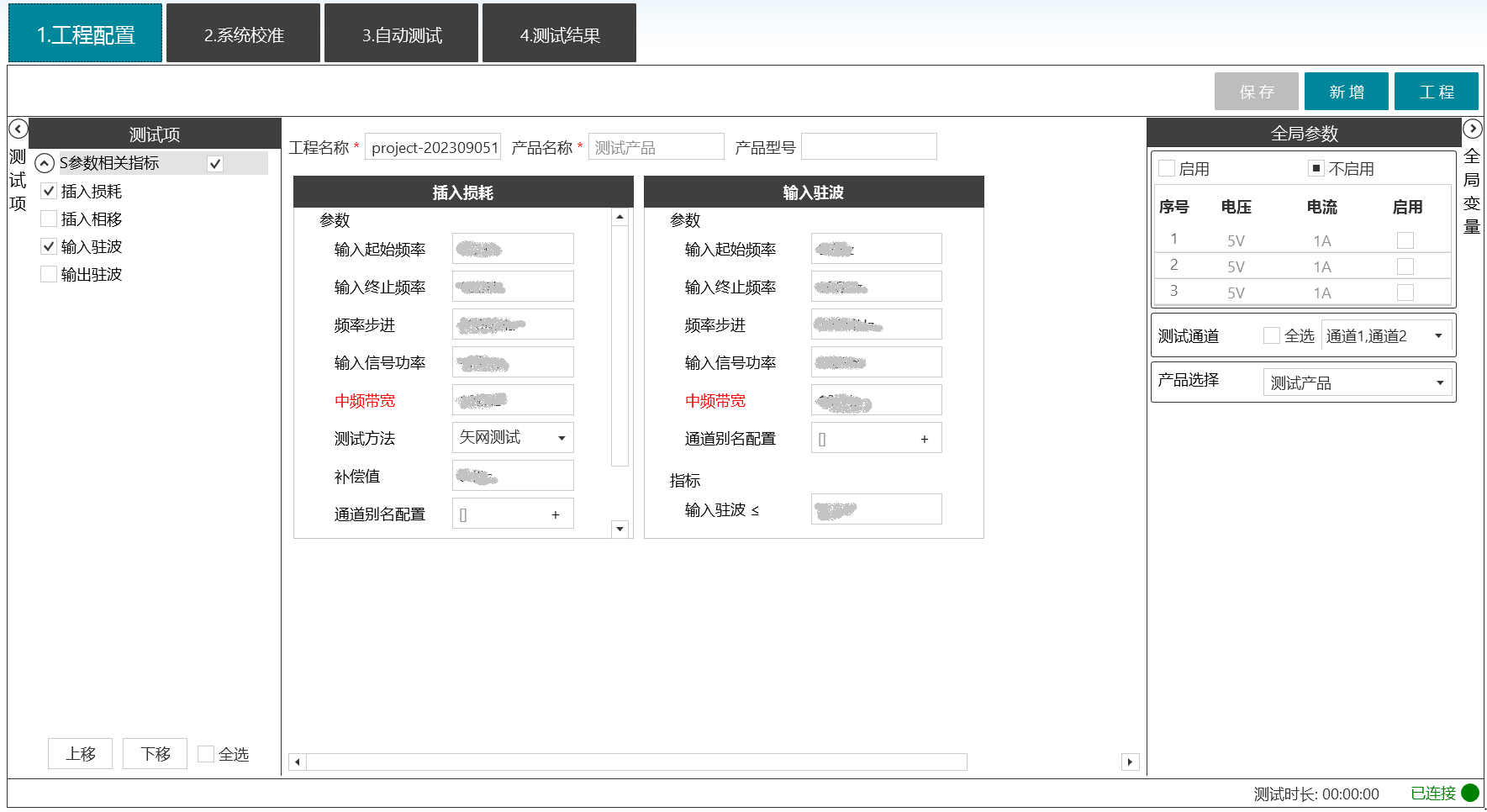
Task: Click the green 已连接 status indicator
Action: coord(1470,793)
